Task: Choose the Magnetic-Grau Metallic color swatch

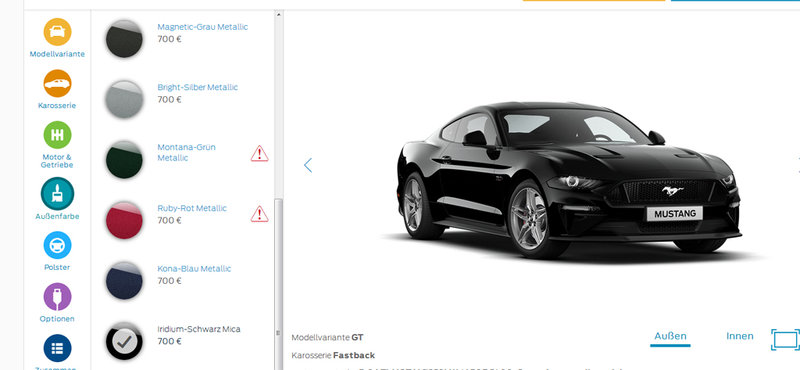Action: (x=124, y=39)
